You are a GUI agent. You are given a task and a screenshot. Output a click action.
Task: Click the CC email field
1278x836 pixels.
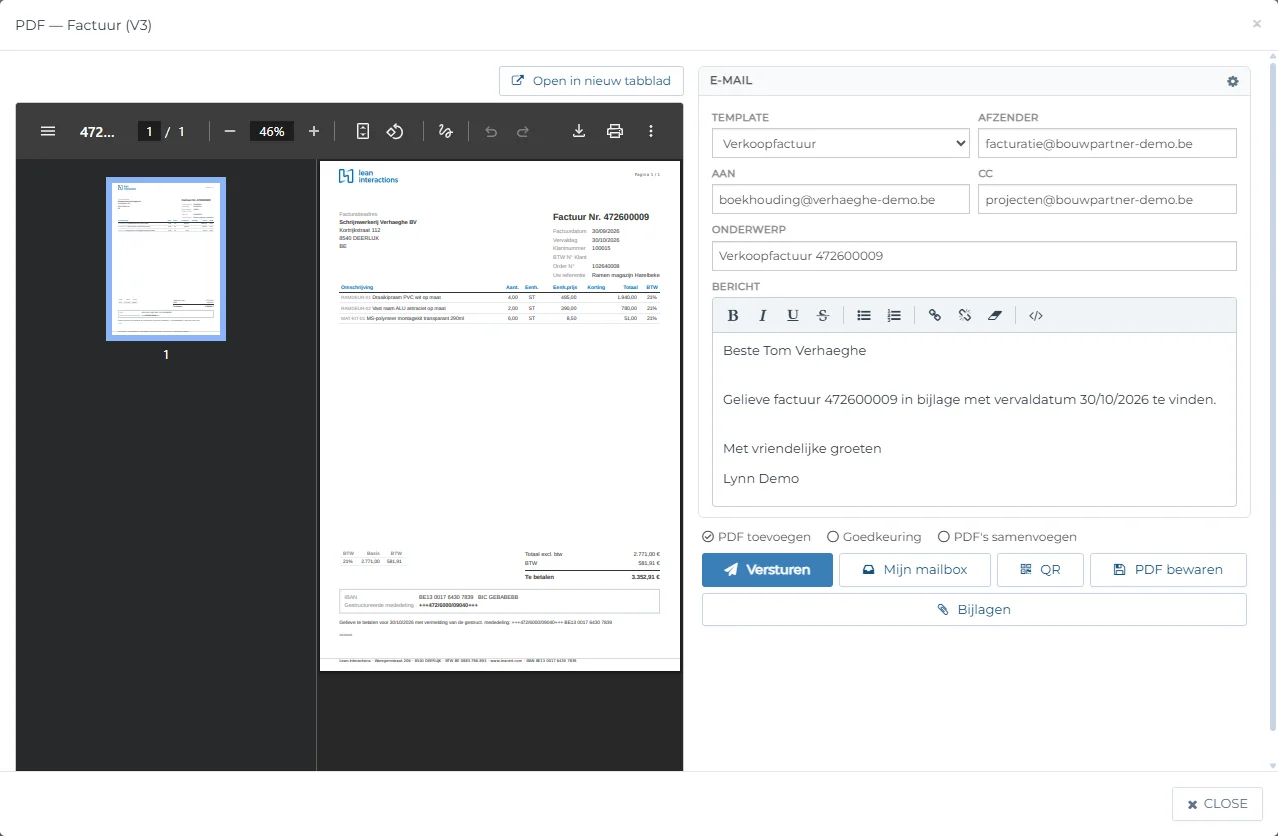point(1107,199)
